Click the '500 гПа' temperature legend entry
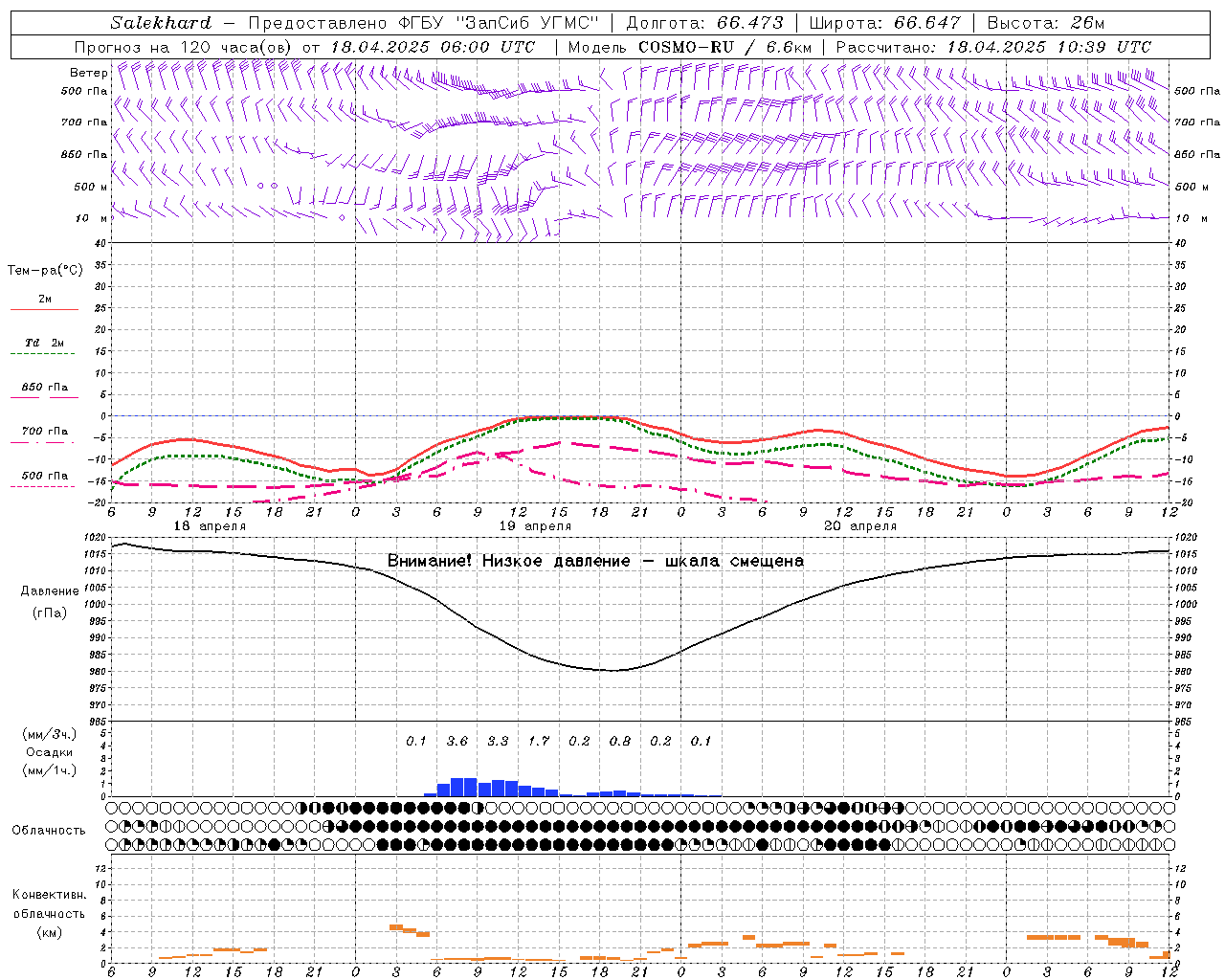The image size is (1225, 980). click(x=45, y=476)
